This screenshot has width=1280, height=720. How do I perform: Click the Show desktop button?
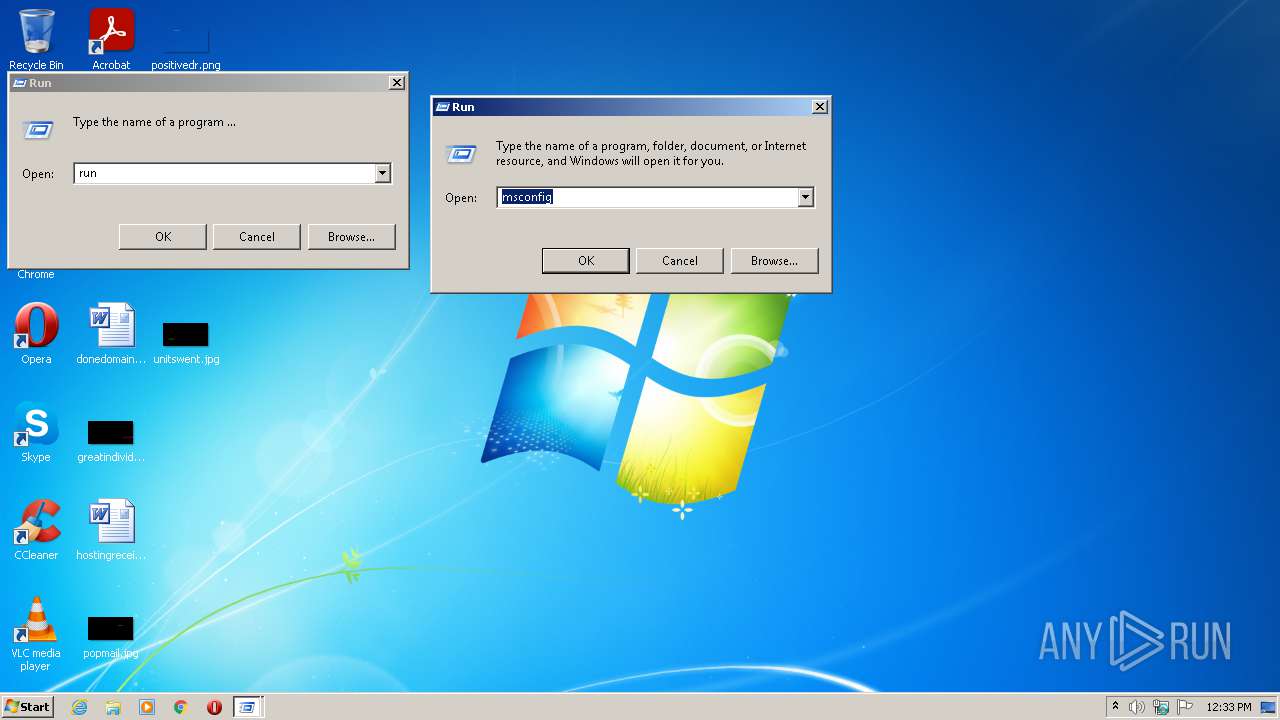[1269, 707]
